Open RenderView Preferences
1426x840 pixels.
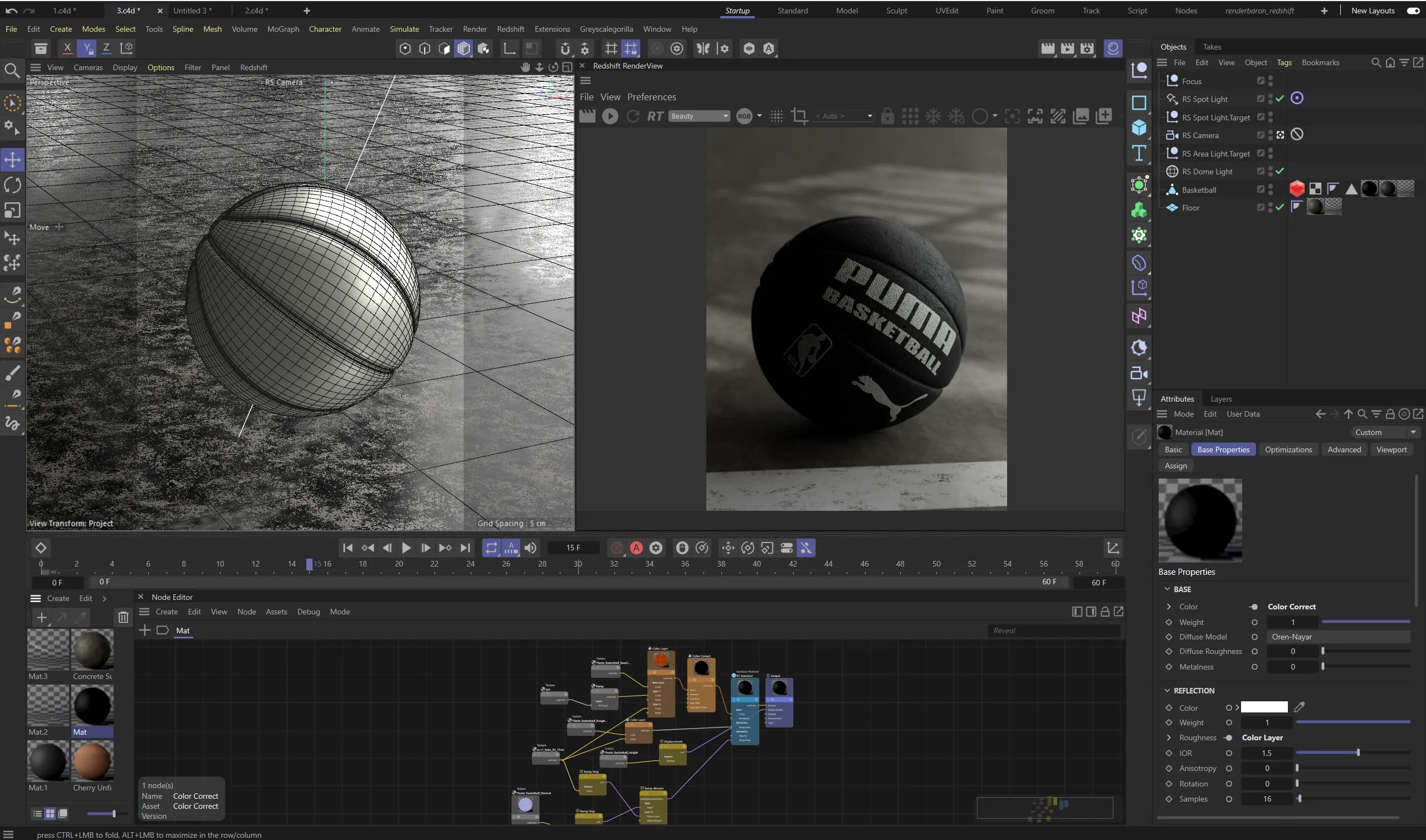[651, 97]
